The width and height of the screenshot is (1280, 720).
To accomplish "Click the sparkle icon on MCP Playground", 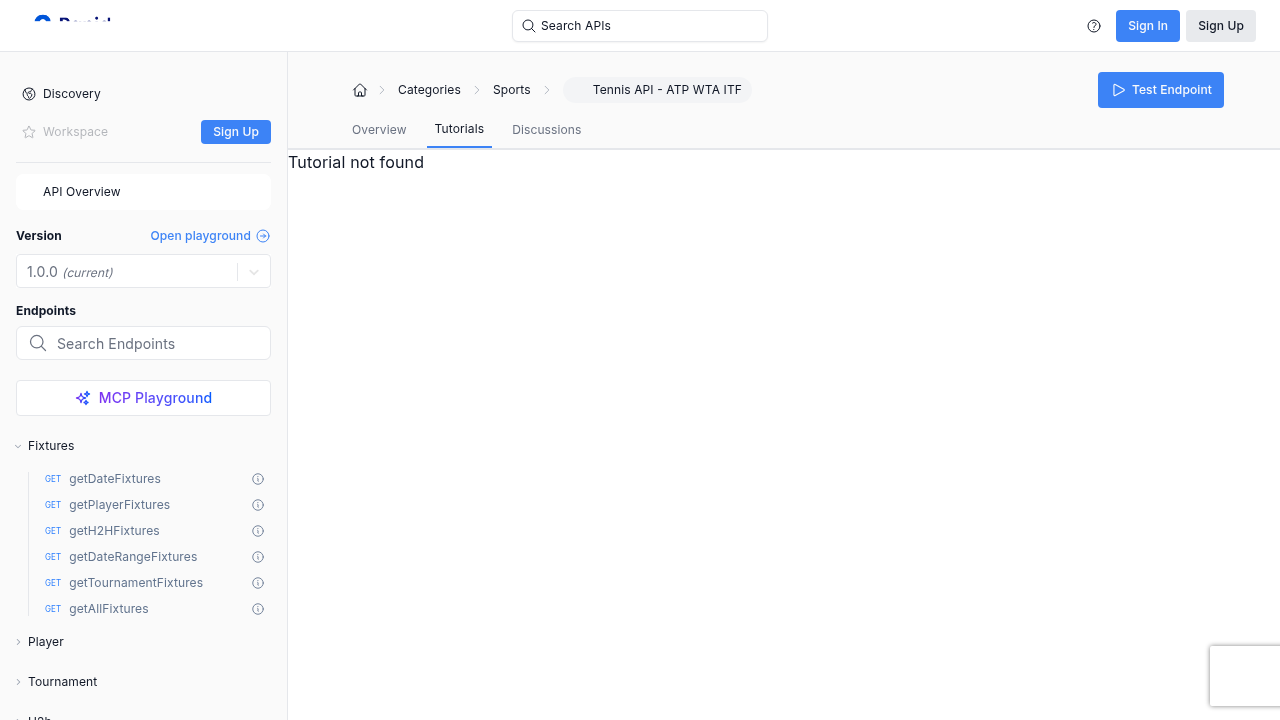I will (83, 398).
